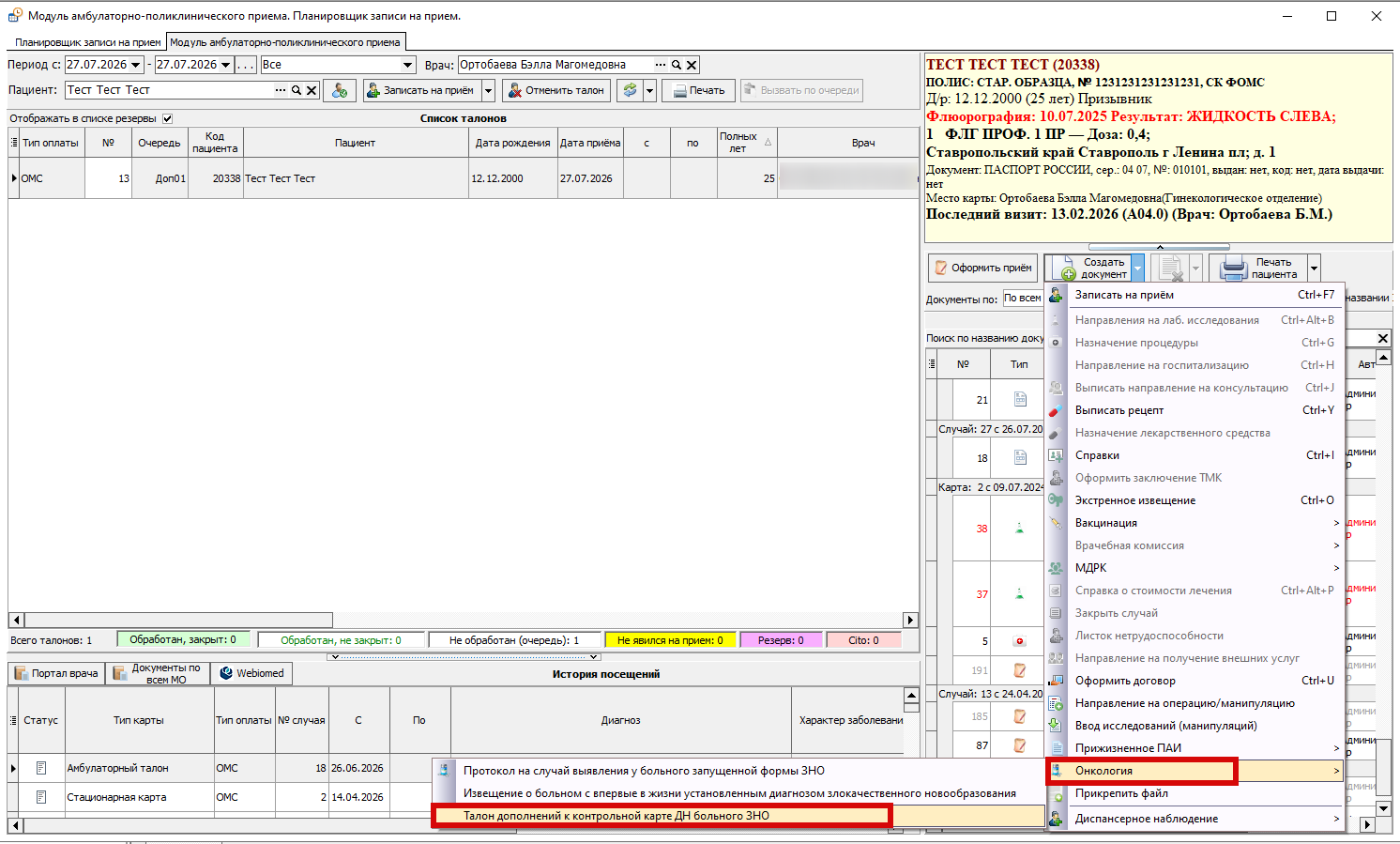1400x844 pixels.
Task: Click the Пациент input field
Action: point(169,90)
